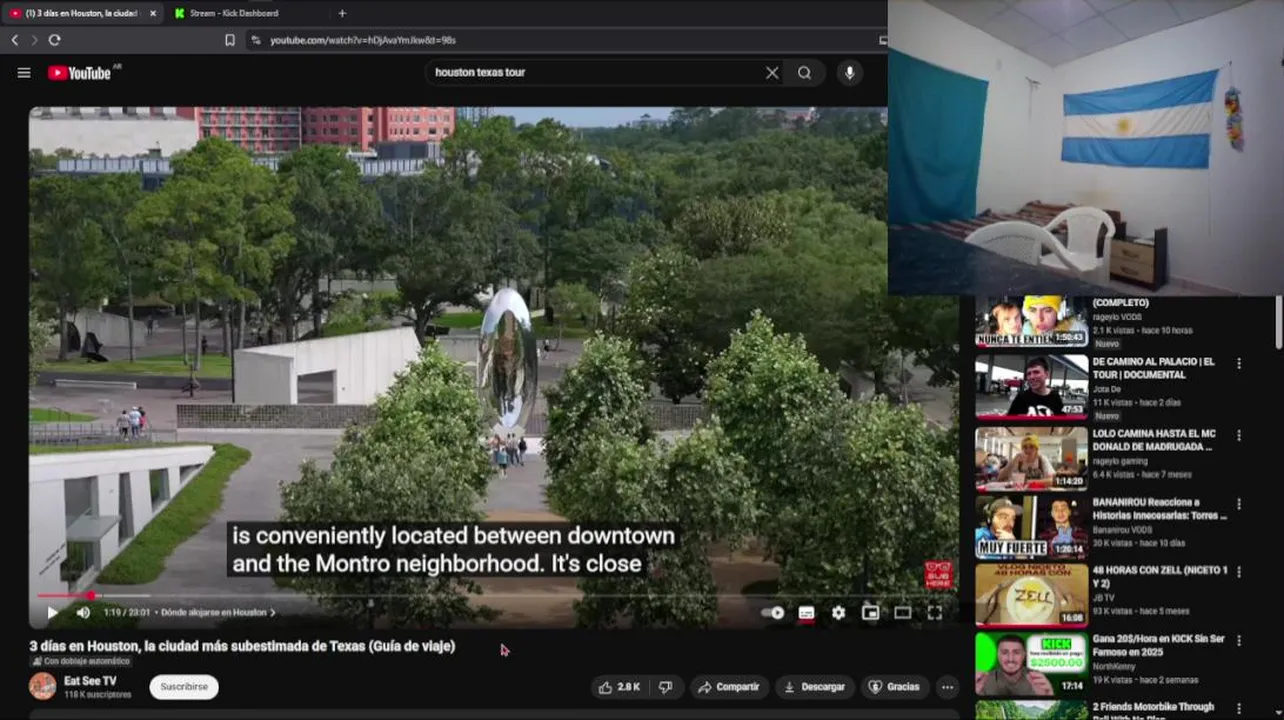
Task: Like the video (2.8 K)
Action: pos(618,687)
